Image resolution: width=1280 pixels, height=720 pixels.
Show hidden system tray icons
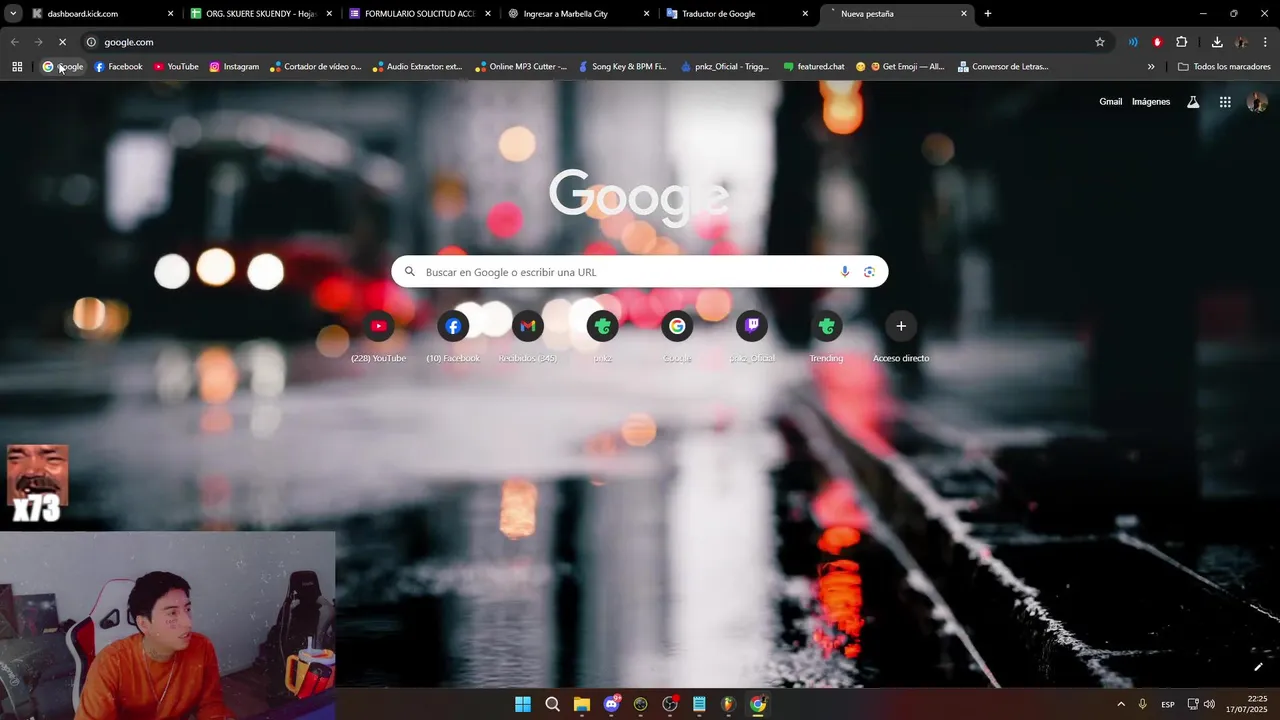(x=1120, y=704)
